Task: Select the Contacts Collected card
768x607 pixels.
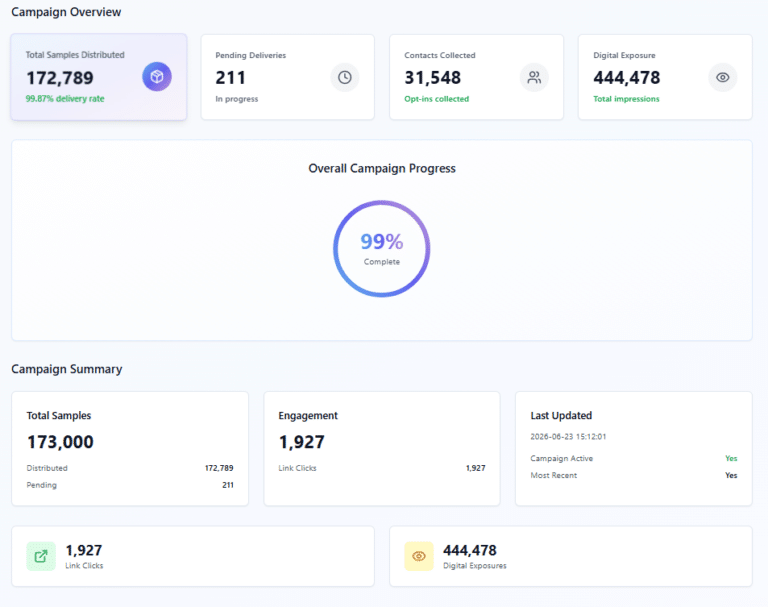Action: 477,77
